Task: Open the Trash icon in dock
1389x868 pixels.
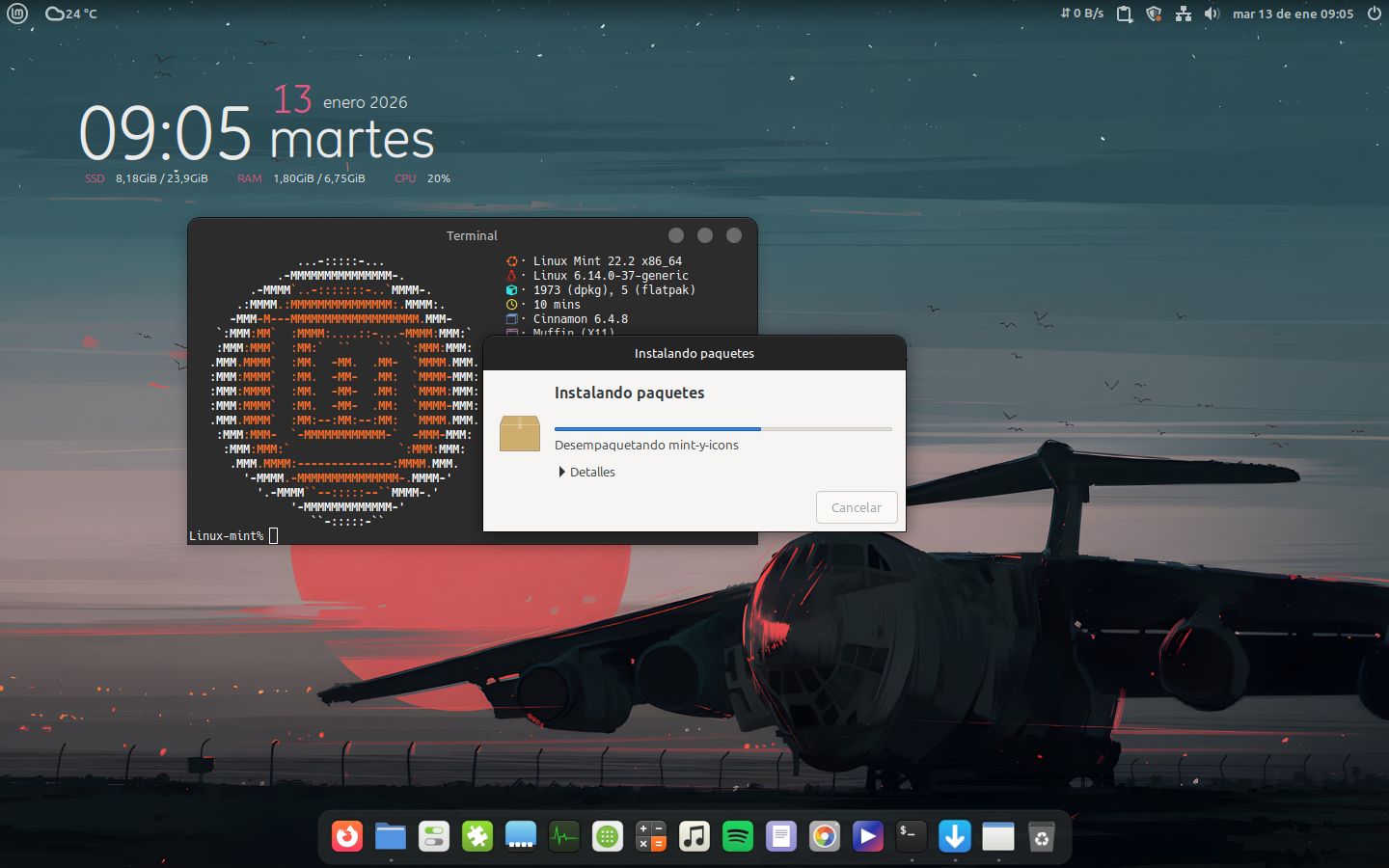Action: (x=1042, y=836)
